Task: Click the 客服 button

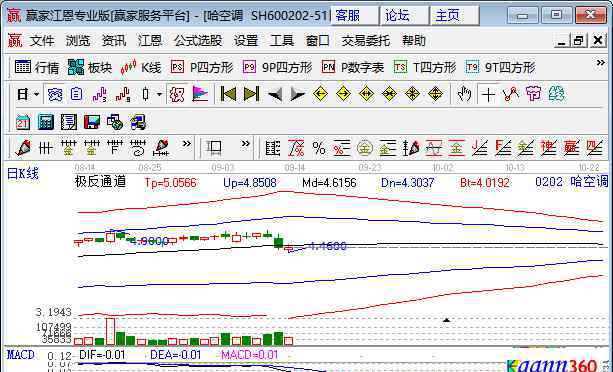Action: [354, 16]
